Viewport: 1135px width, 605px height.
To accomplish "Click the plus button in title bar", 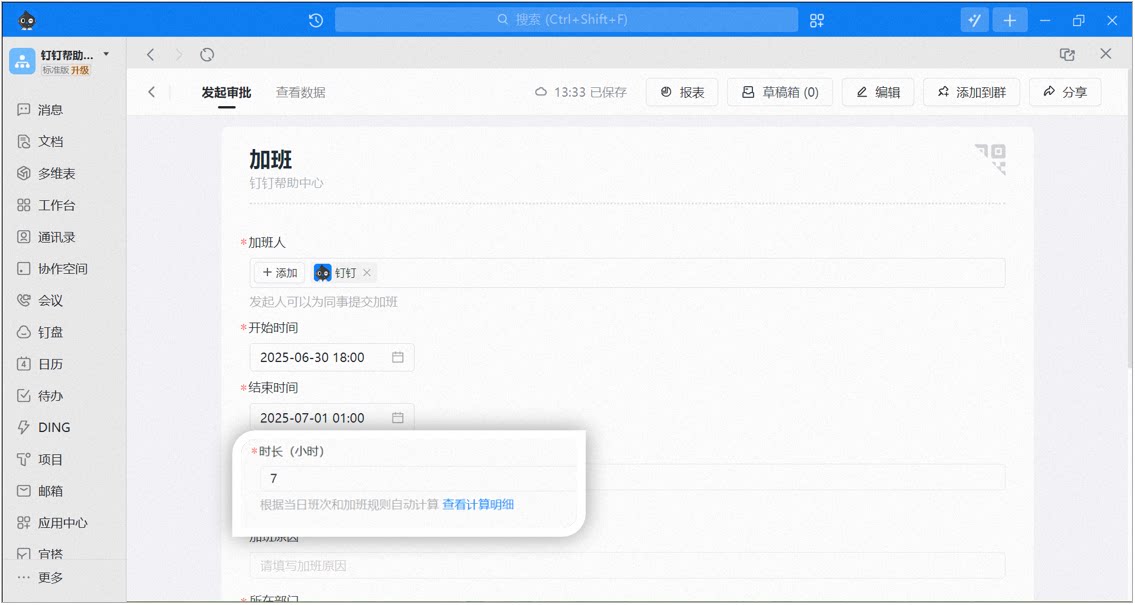I will [1010, 20].
